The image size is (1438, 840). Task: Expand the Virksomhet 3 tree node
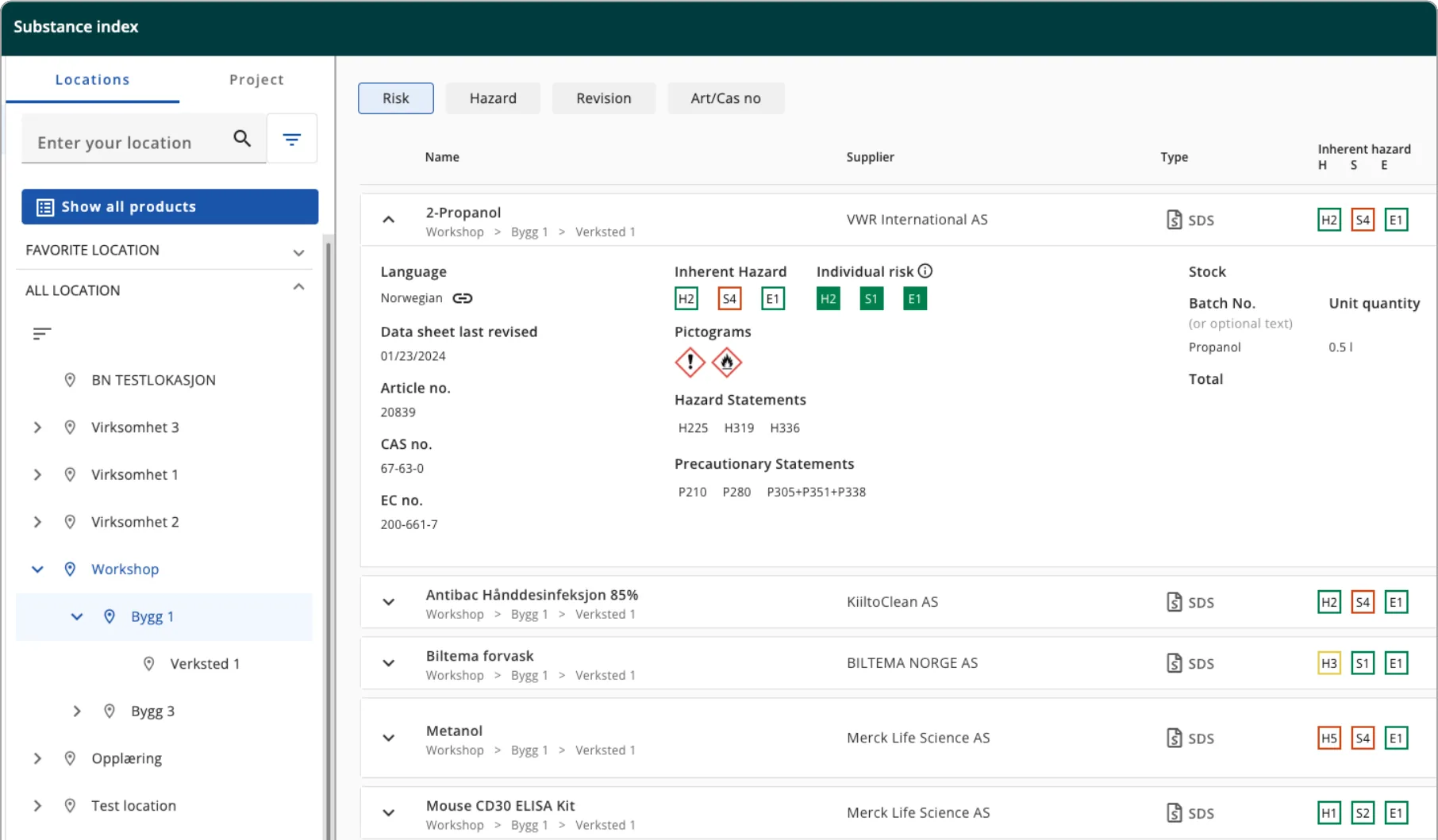(37, 428)
